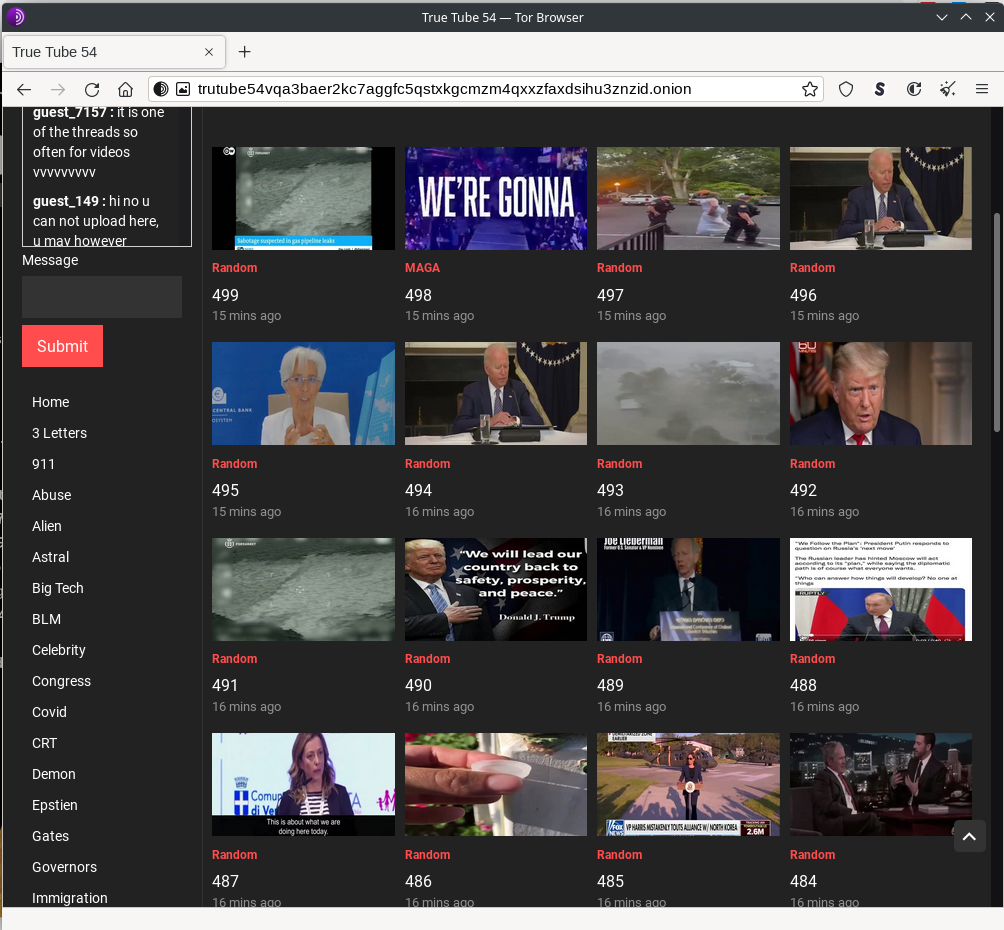Click the onion URL in the address bar
Image resolution: width=1004 pixels, height=930 pixels.
(x=444, y=89)
